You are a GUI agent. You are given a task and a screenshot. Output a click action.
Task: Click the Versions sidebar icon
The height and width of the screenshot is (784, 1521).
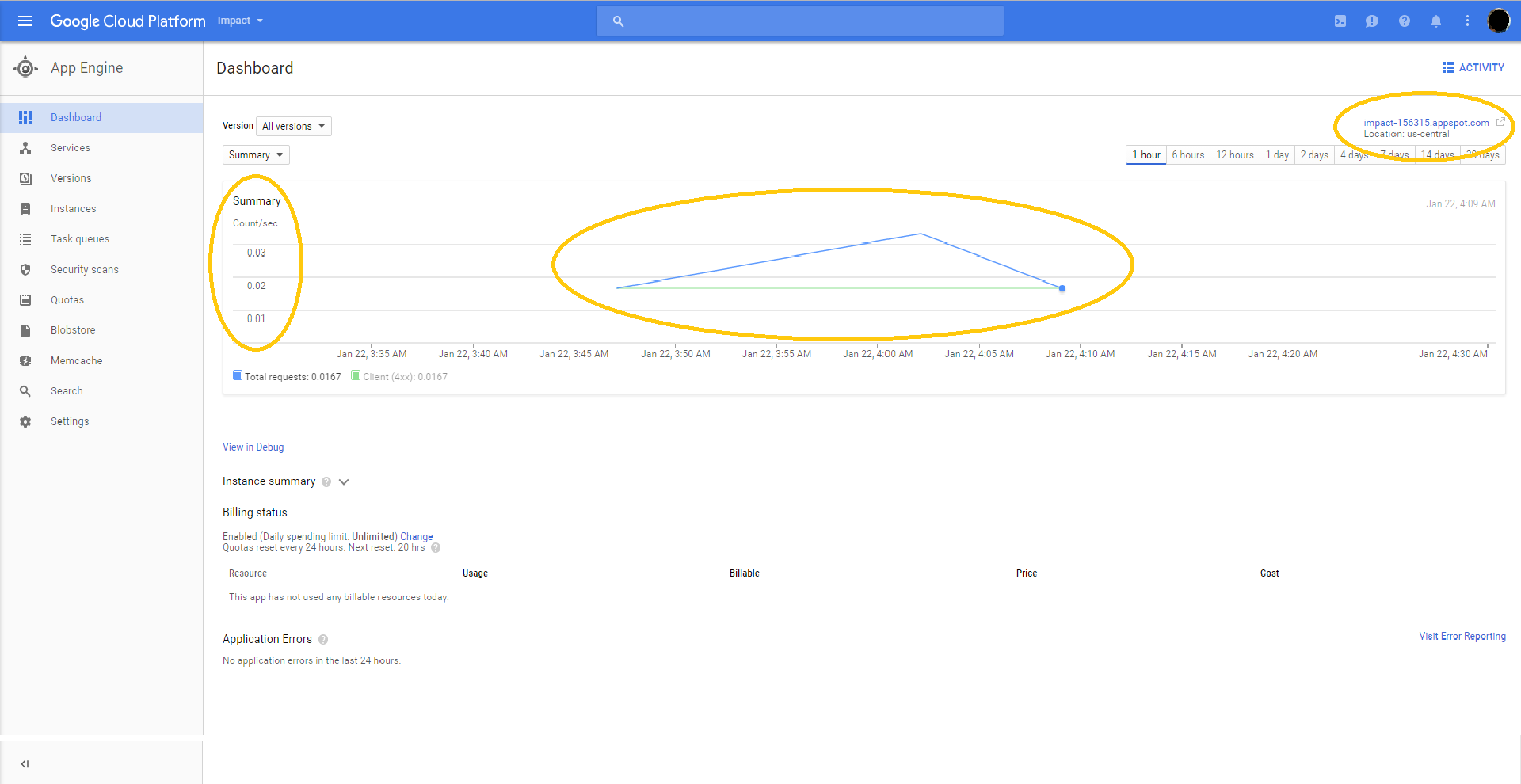click(25, 179)
